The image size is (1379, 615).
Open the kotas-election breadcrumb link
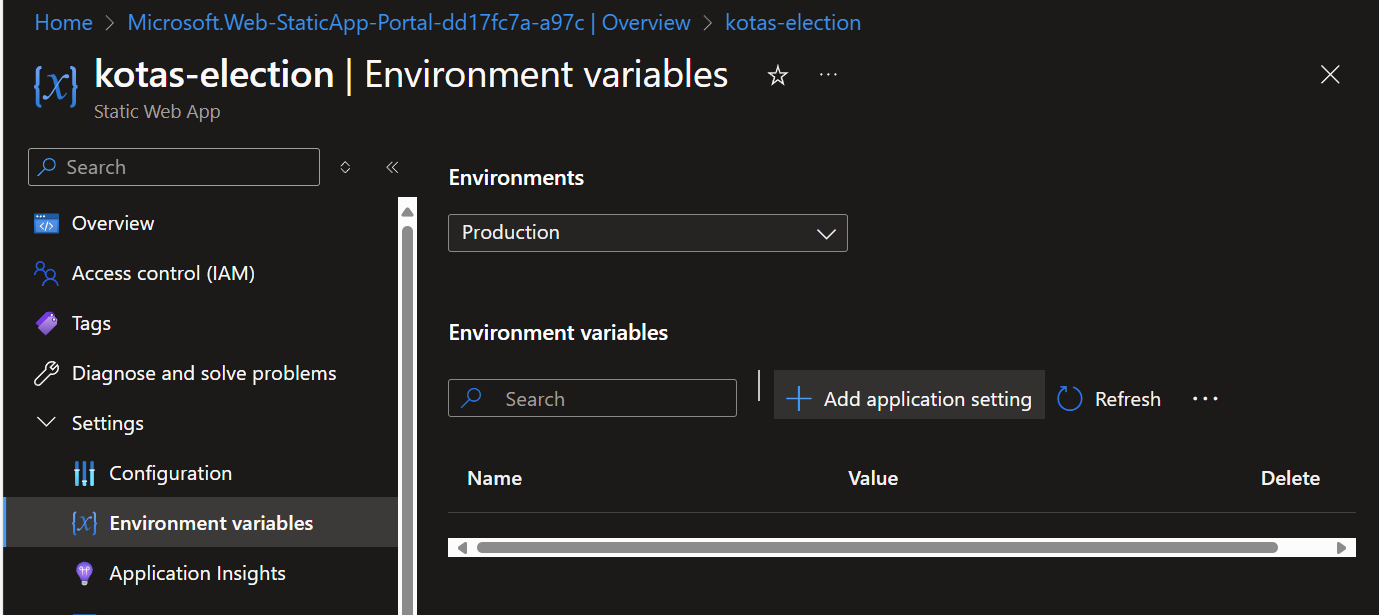pos(792,22)
